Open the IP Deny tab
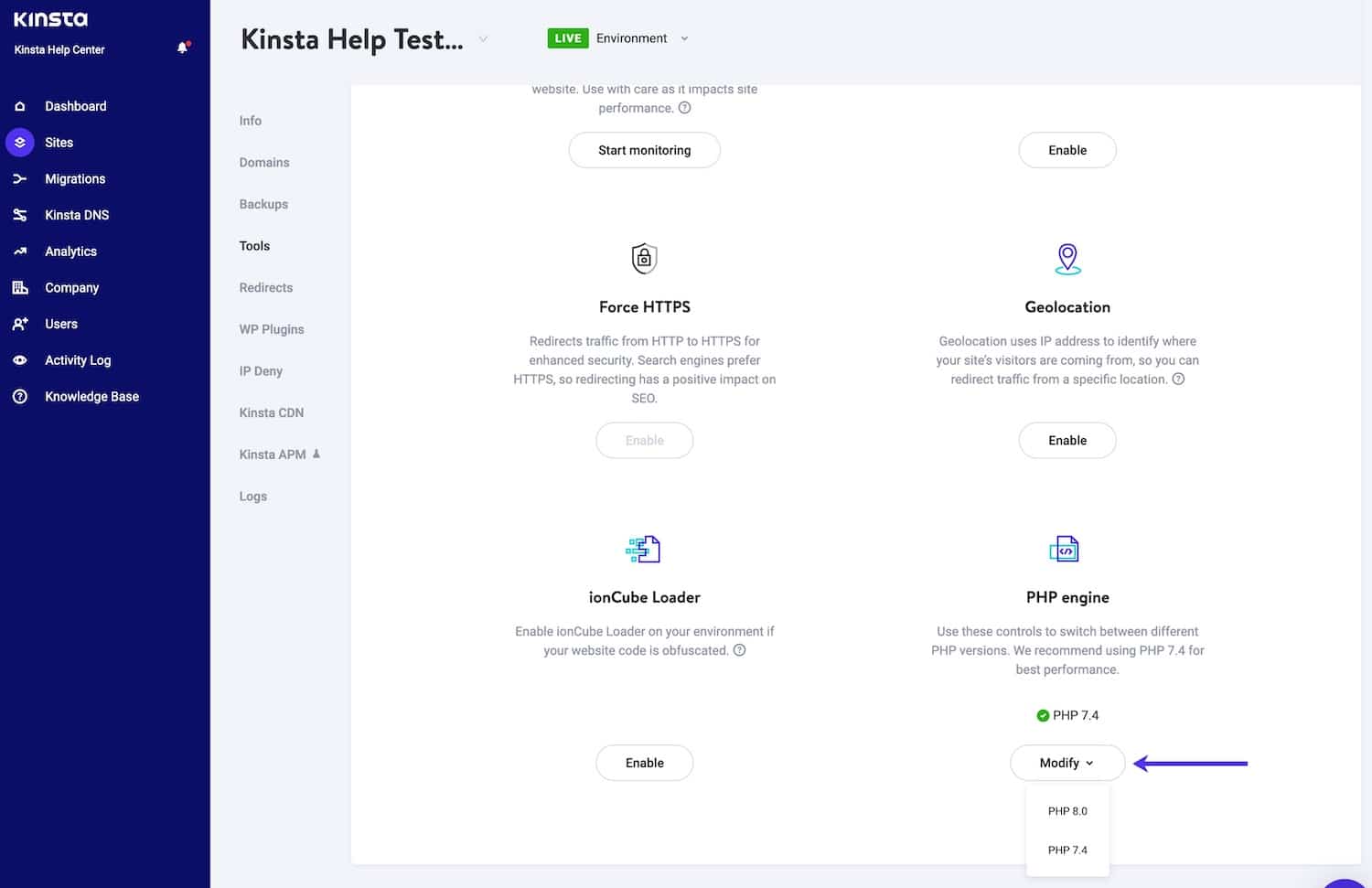 click(261, 371)
